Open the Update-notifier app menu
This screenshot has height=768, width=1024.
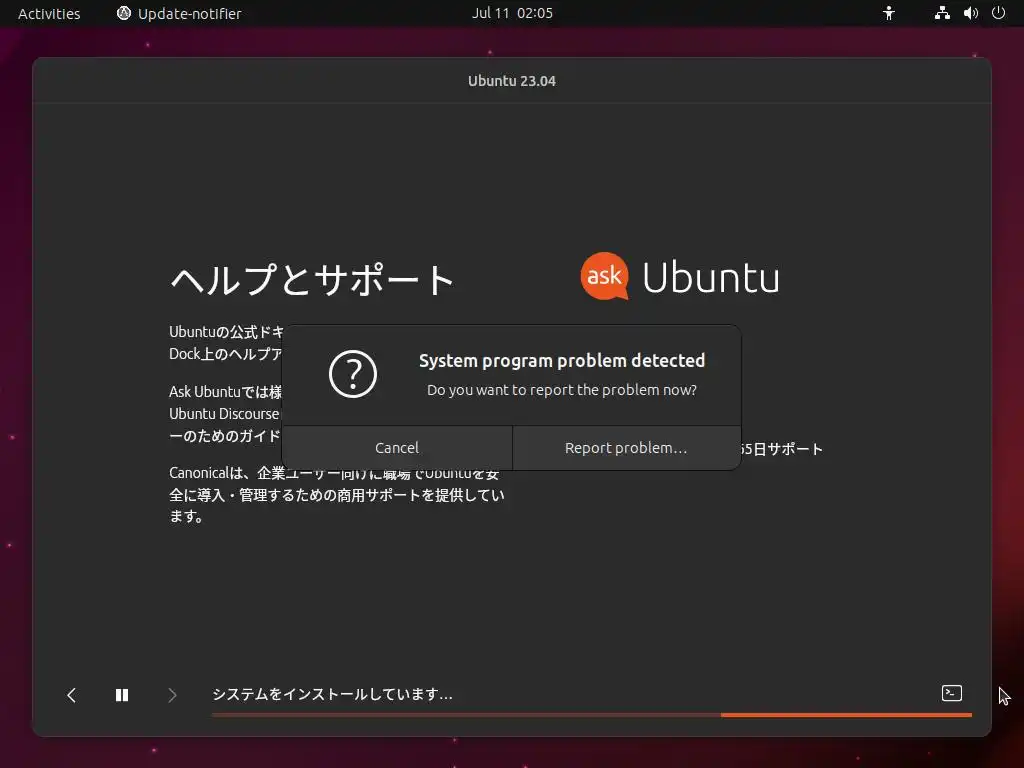point(178,14)
